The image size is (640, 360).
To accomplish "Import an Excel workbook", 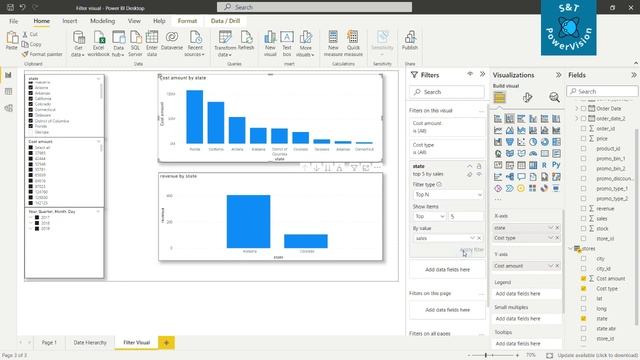I will 99,44.
